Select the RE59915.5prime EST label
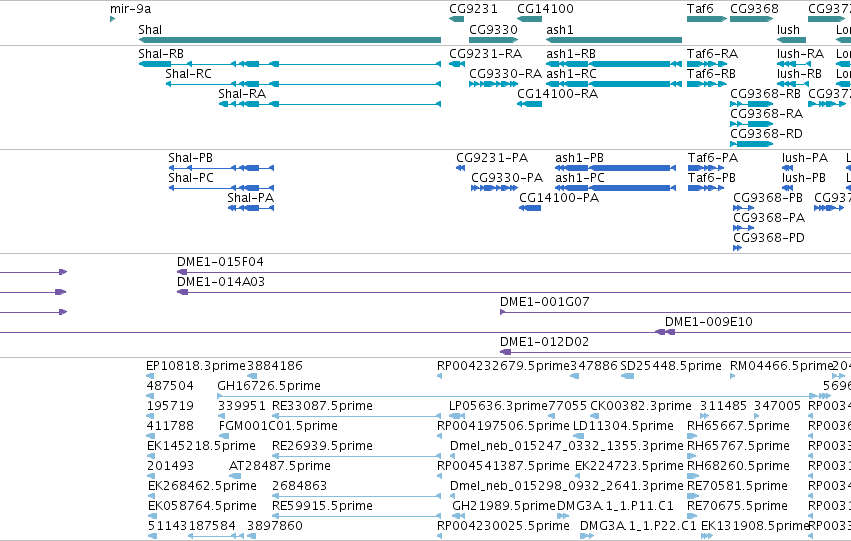Image resolution: width=851 pixels, height=541 pixels. [322, 506]
